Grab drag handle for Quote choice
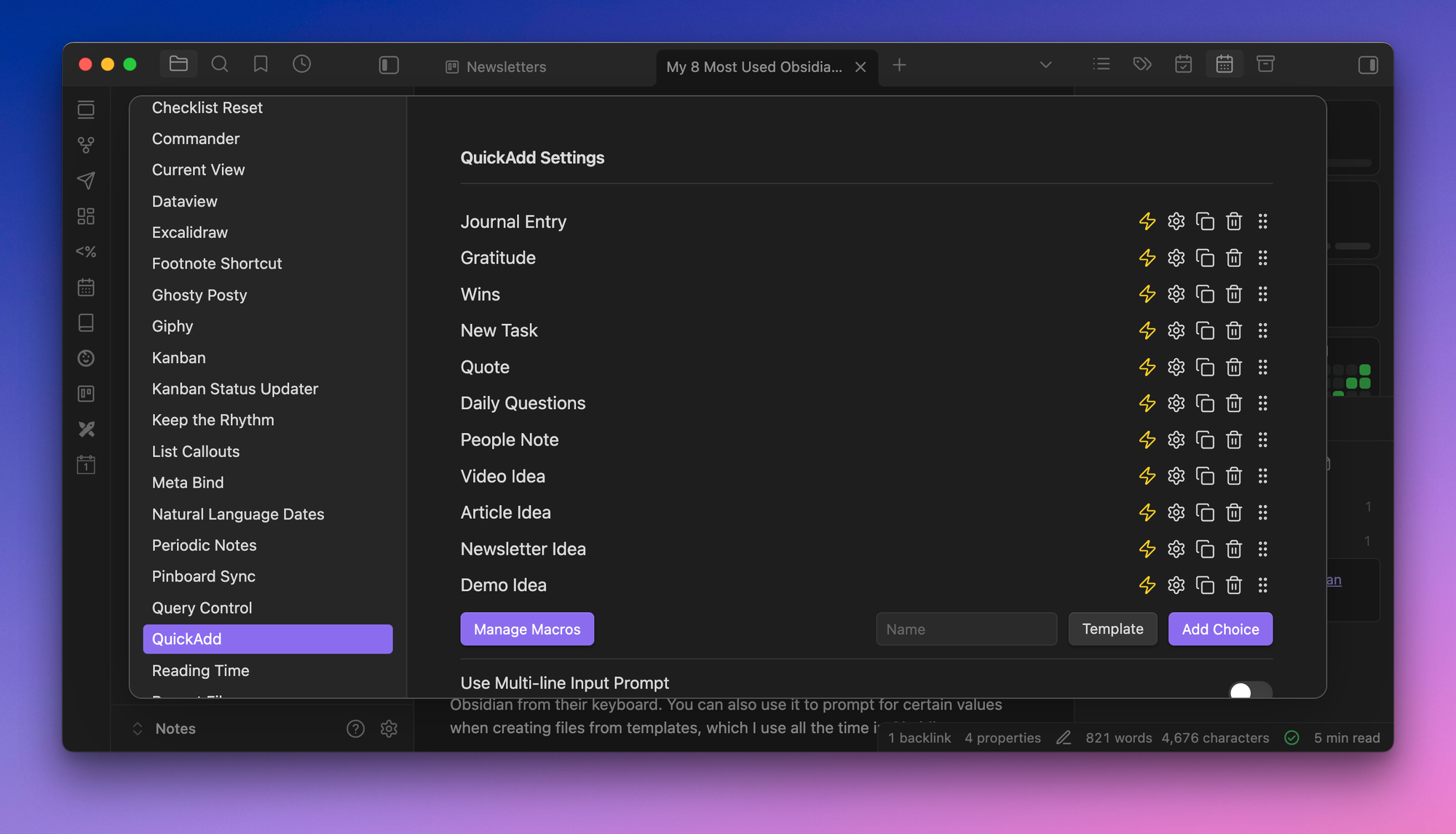Image resolution: width=1456 pixels, height=834 pixels. click(x=1262, y=367)
